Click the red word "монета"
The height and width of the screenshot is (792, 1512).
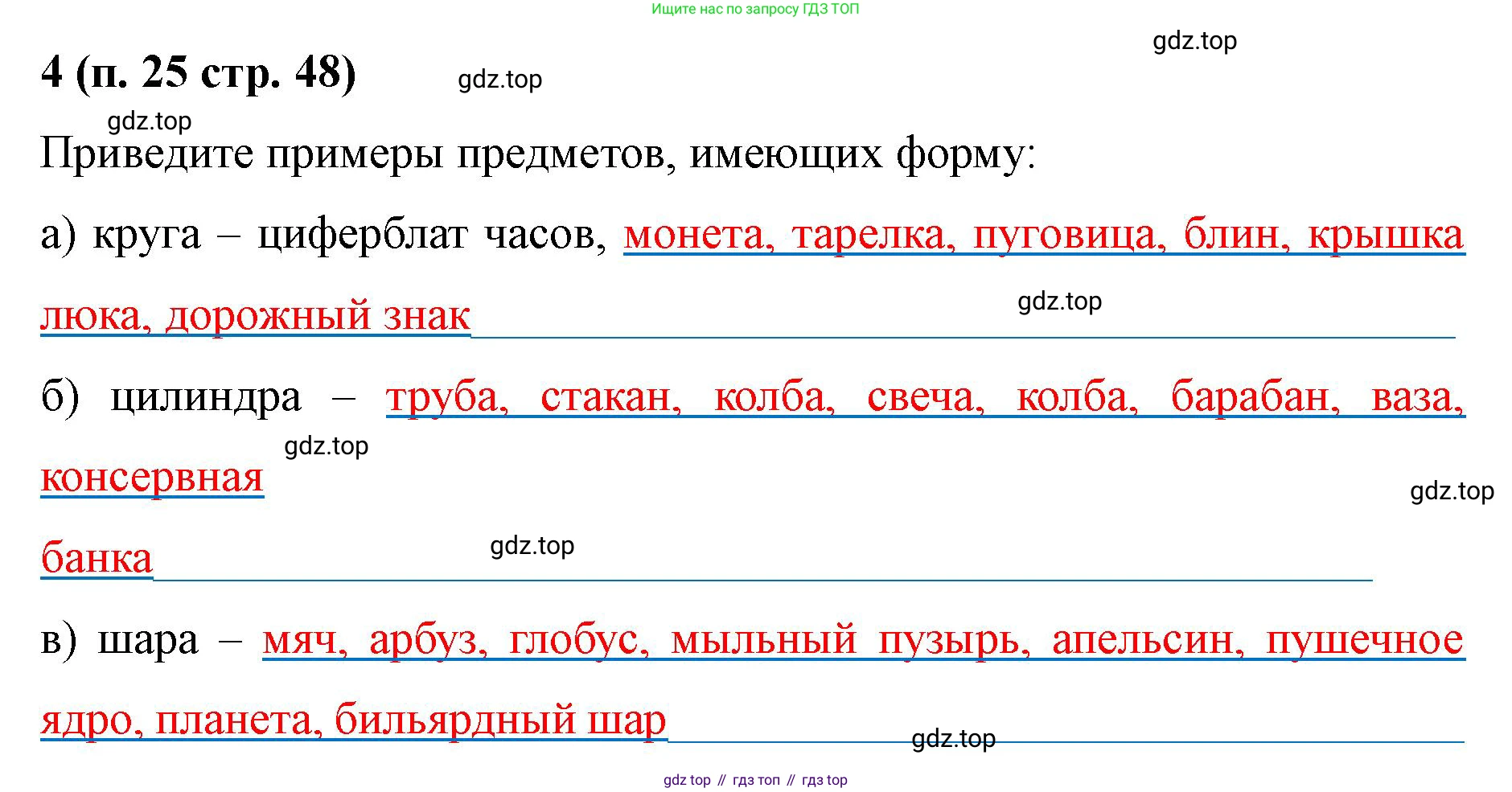coord(698,236)
